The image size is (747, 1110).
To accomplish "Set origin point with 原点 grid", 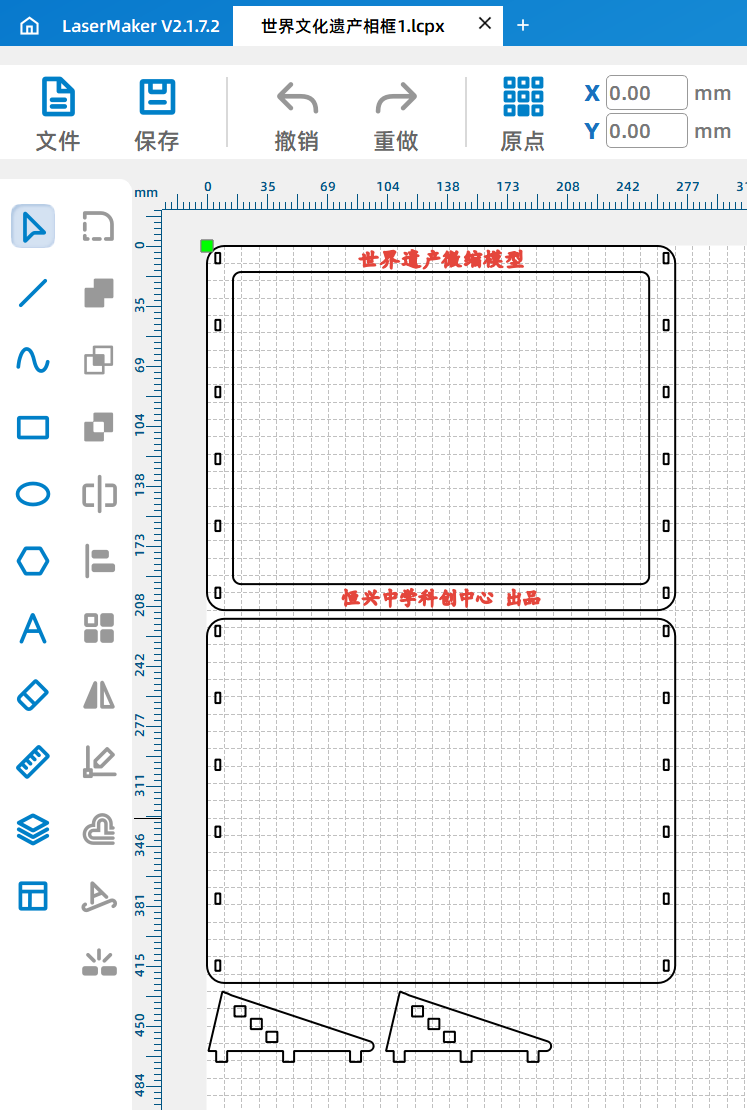I will point(523,114).
